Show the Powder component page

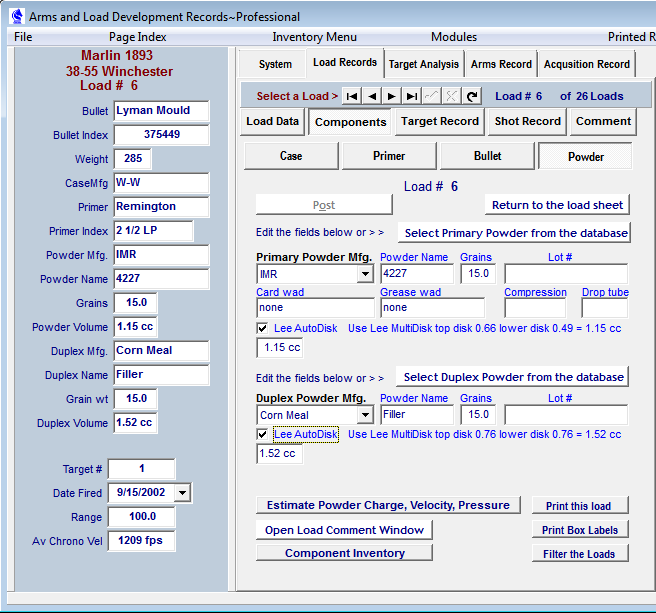585,157
